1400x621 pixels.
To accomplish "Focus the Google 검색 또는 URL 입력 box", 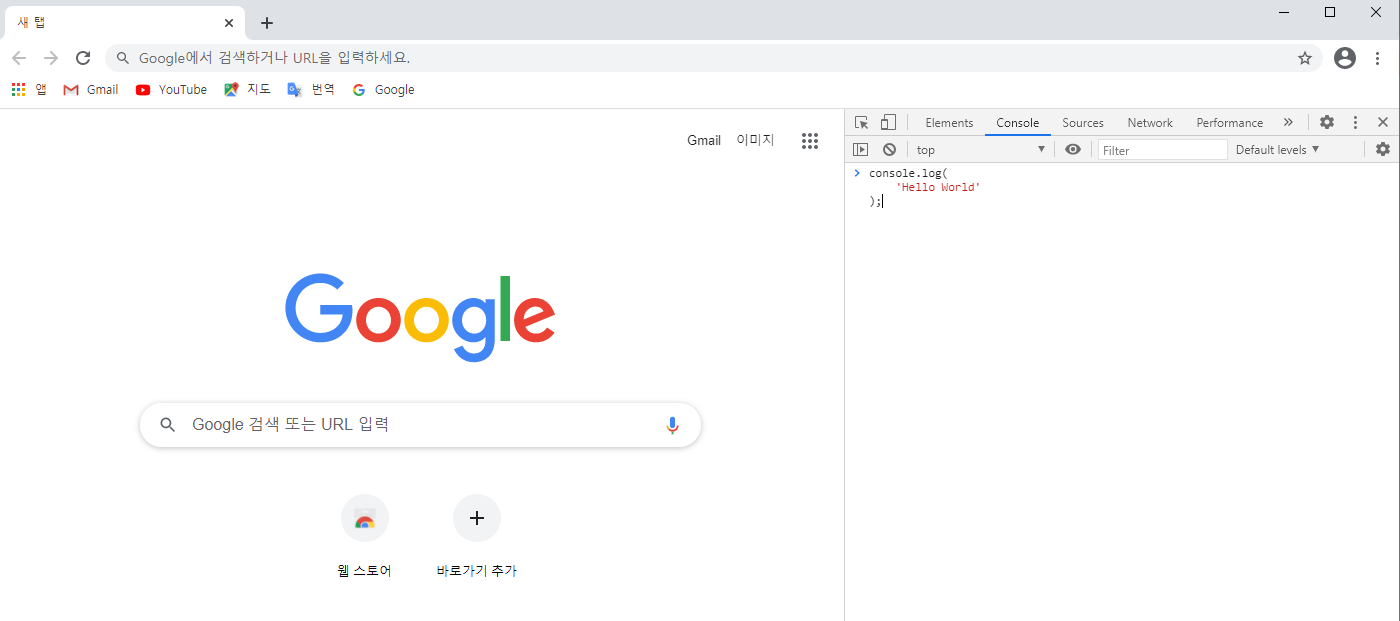I will coord(420,425).
